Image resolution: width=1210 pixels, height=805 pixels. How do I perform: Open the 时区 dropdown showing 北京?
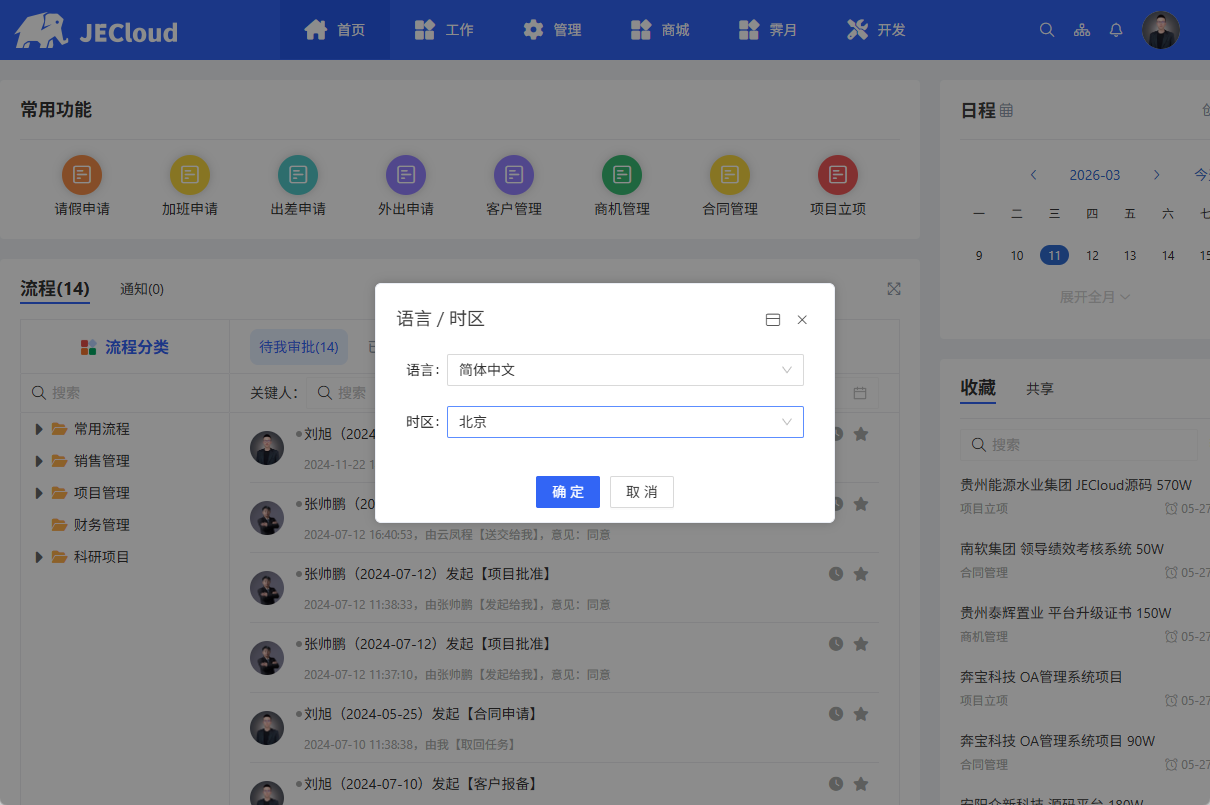[625, 422]
